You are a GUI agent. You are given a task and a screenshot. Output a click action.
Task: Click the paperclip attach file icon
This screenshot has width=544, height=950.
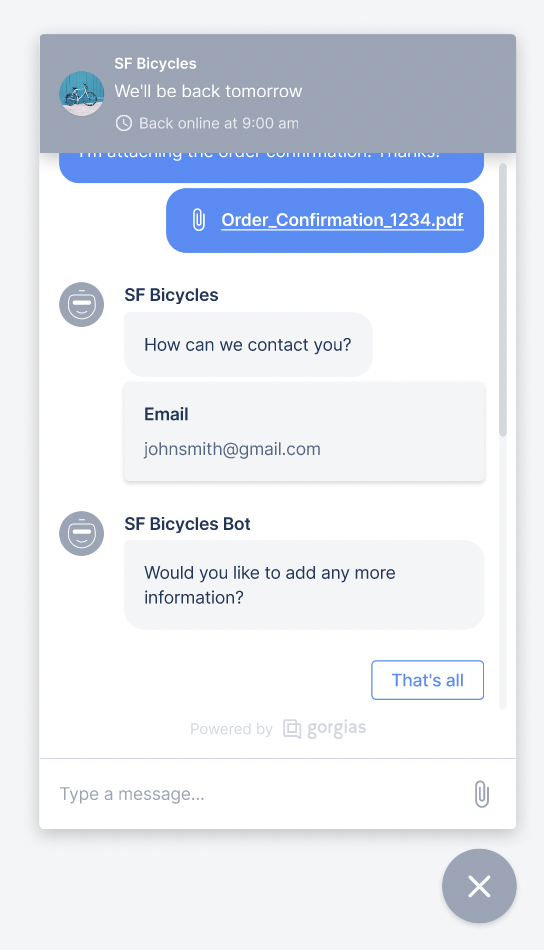coord(482,794)
